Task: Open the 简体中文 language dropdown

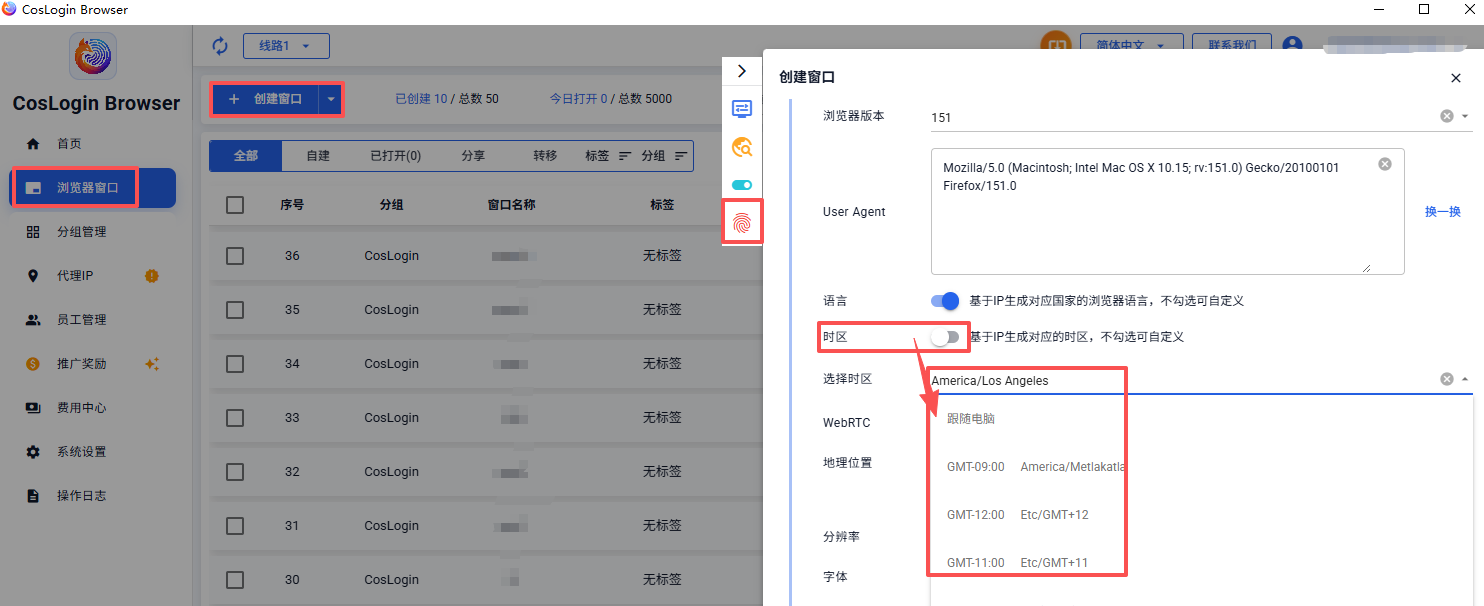Action: click(x=1132, y=46)
